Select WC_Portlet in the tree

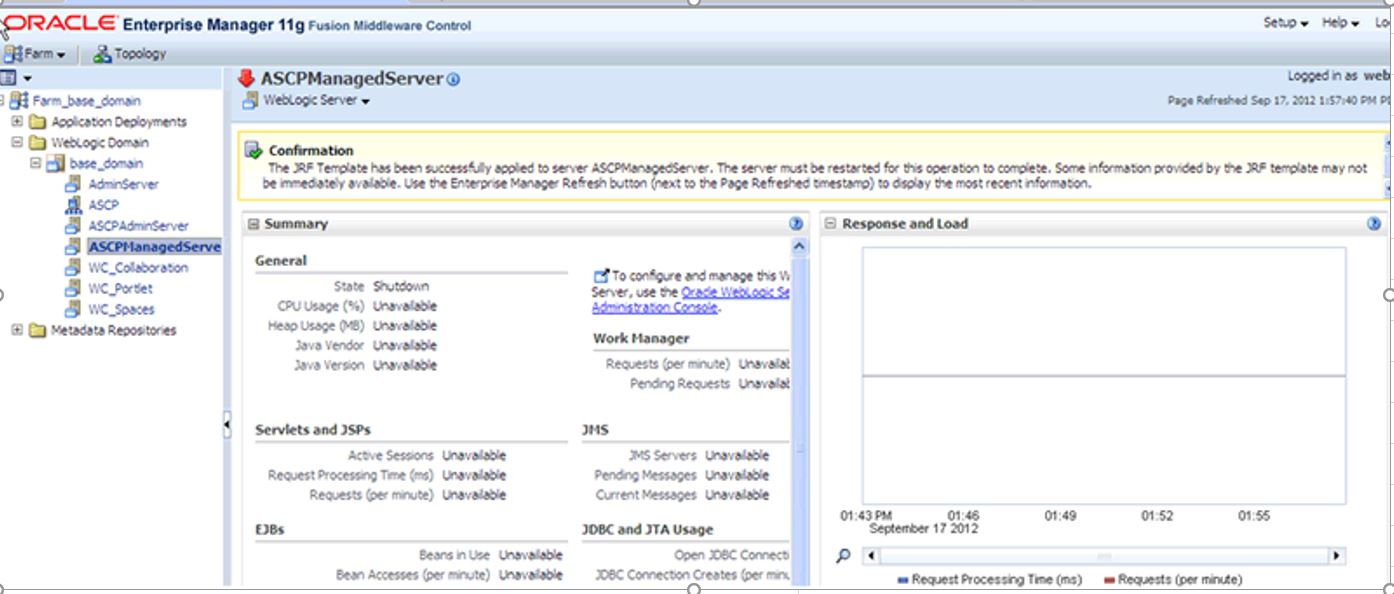tap(120, 289)
